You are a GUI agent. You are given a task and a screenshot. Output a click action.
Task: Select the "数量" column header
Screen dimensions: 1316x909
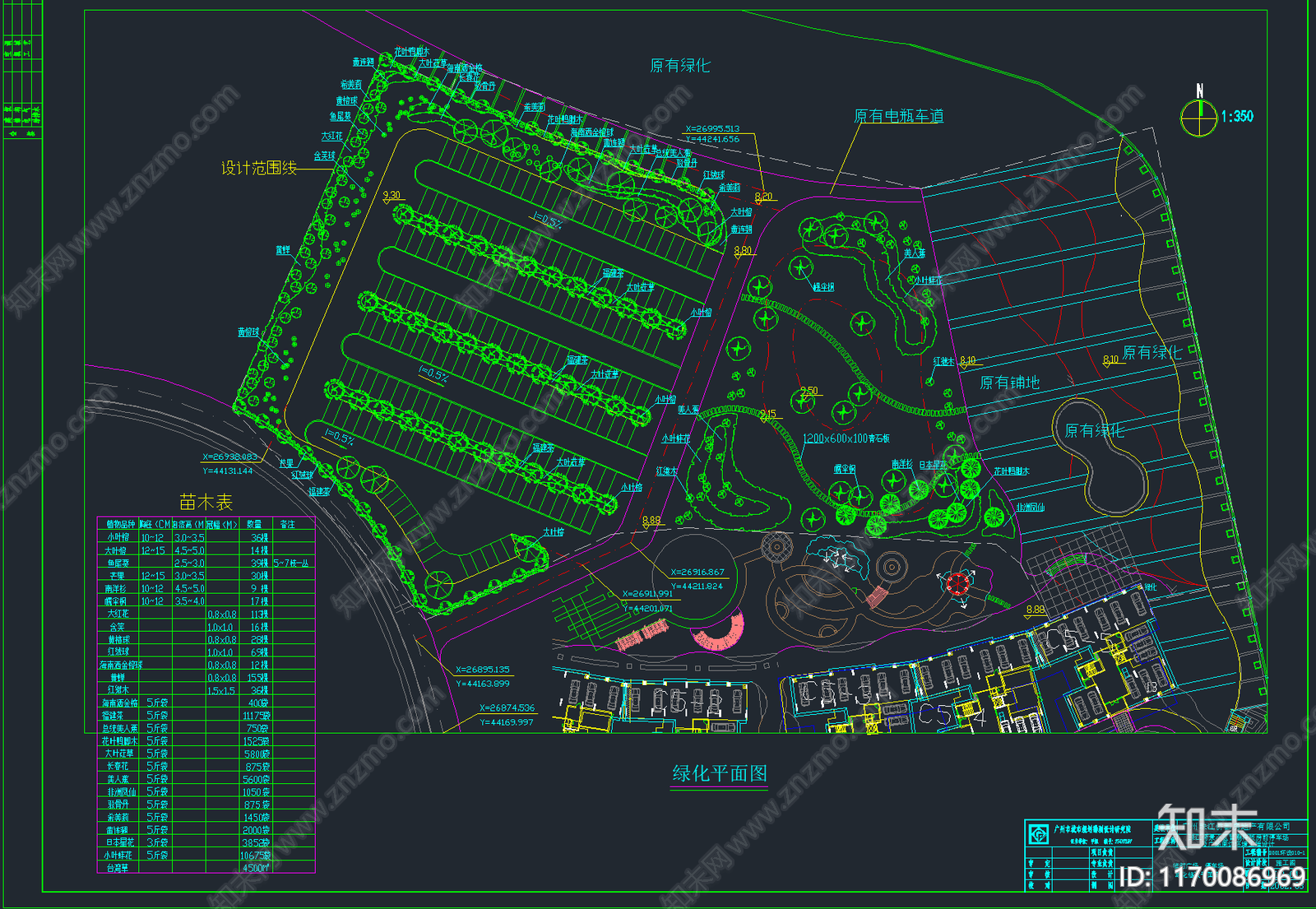[x=254, y=524]
